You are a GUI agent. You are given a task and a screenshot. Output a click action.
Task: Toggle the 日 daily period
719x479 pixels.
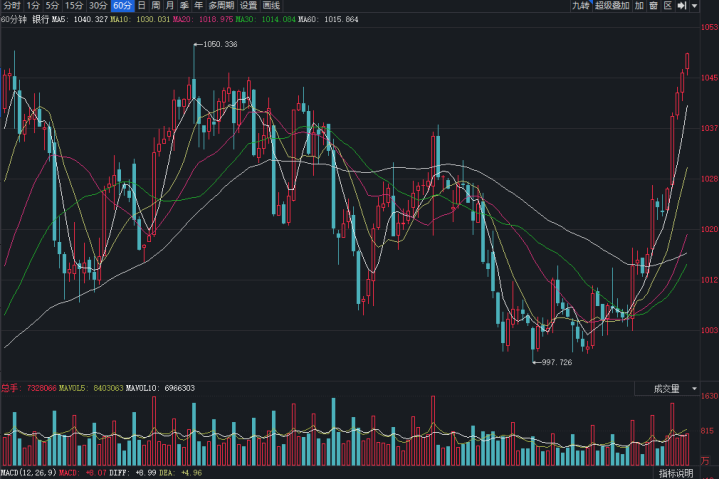(x=141, y=6)
